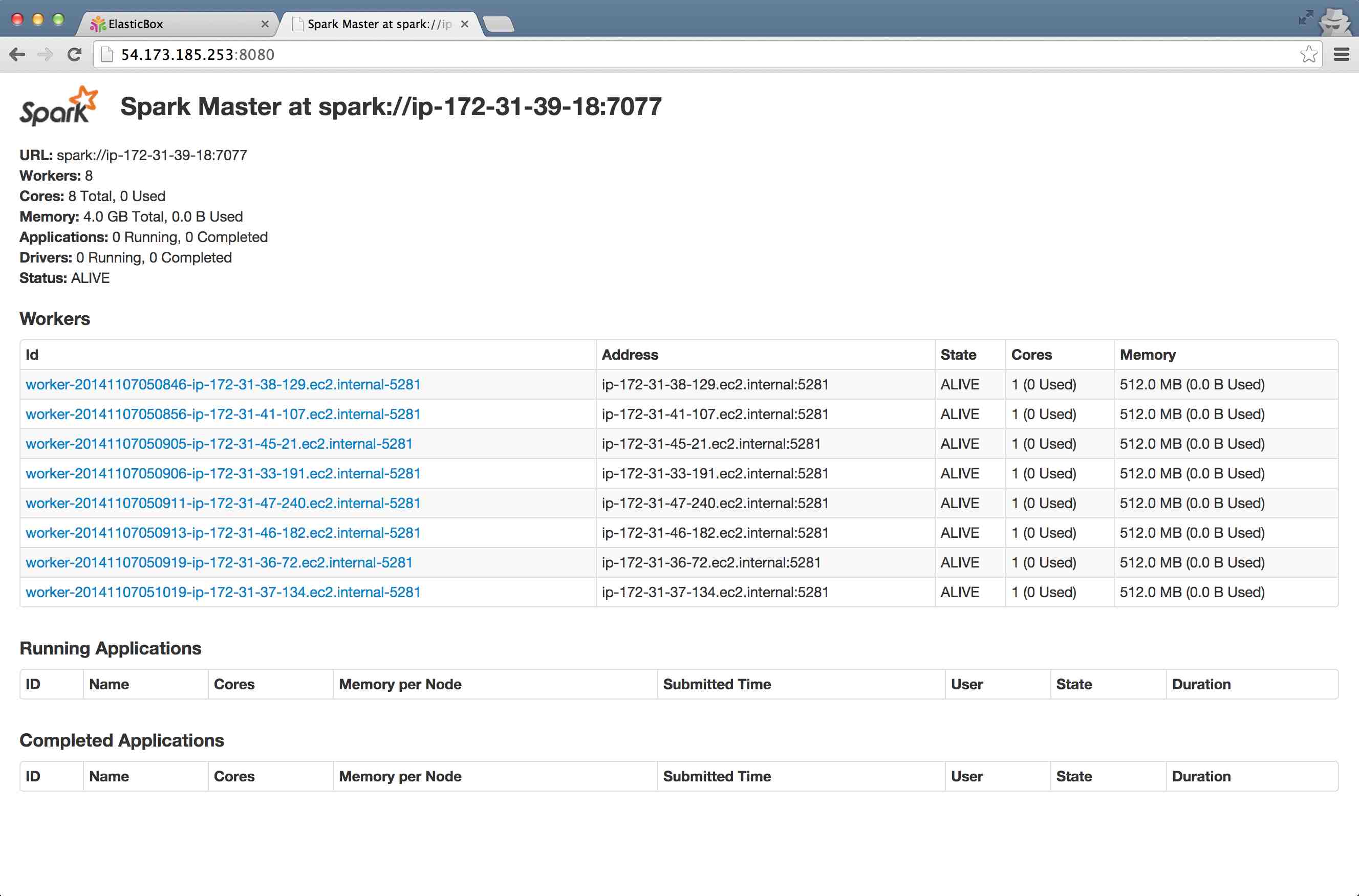Image resolution: width=1359 pixels, height=896 pixels.
Task: Click the 'Memory: 4.0 GB Total' summary line
Action: 132,217
